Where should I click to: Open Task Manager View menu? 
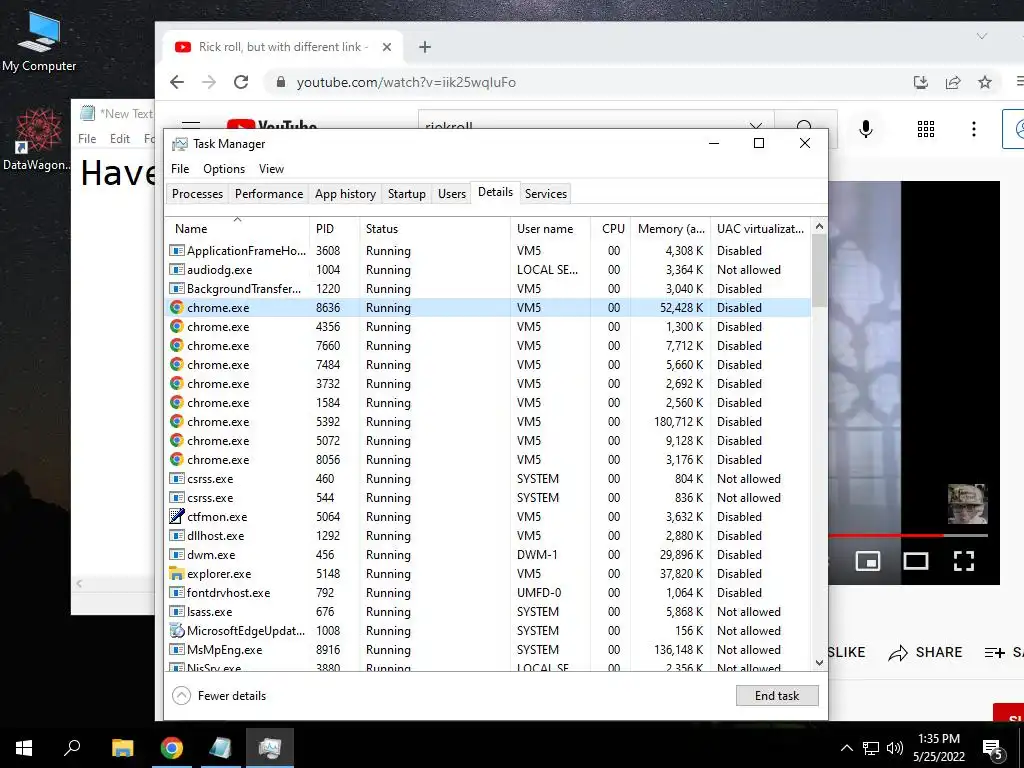pos(271,169)
